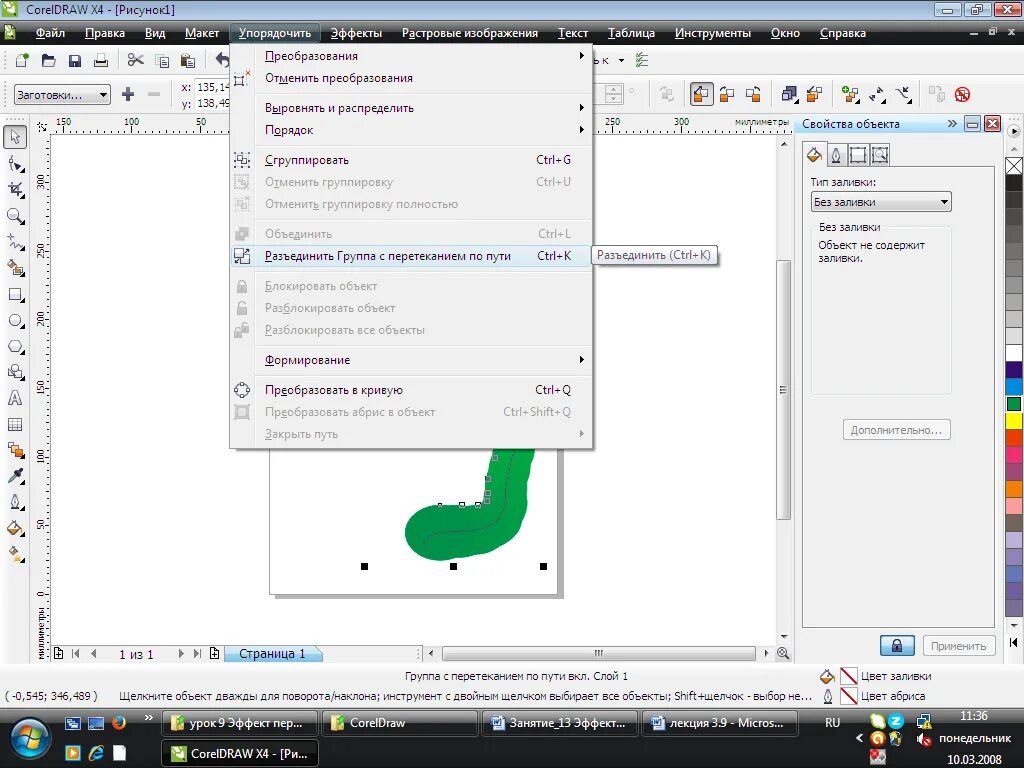This screenshot has height=768, width=1024.
Task: Select the Table tool
Action: [x=15, y=424]
